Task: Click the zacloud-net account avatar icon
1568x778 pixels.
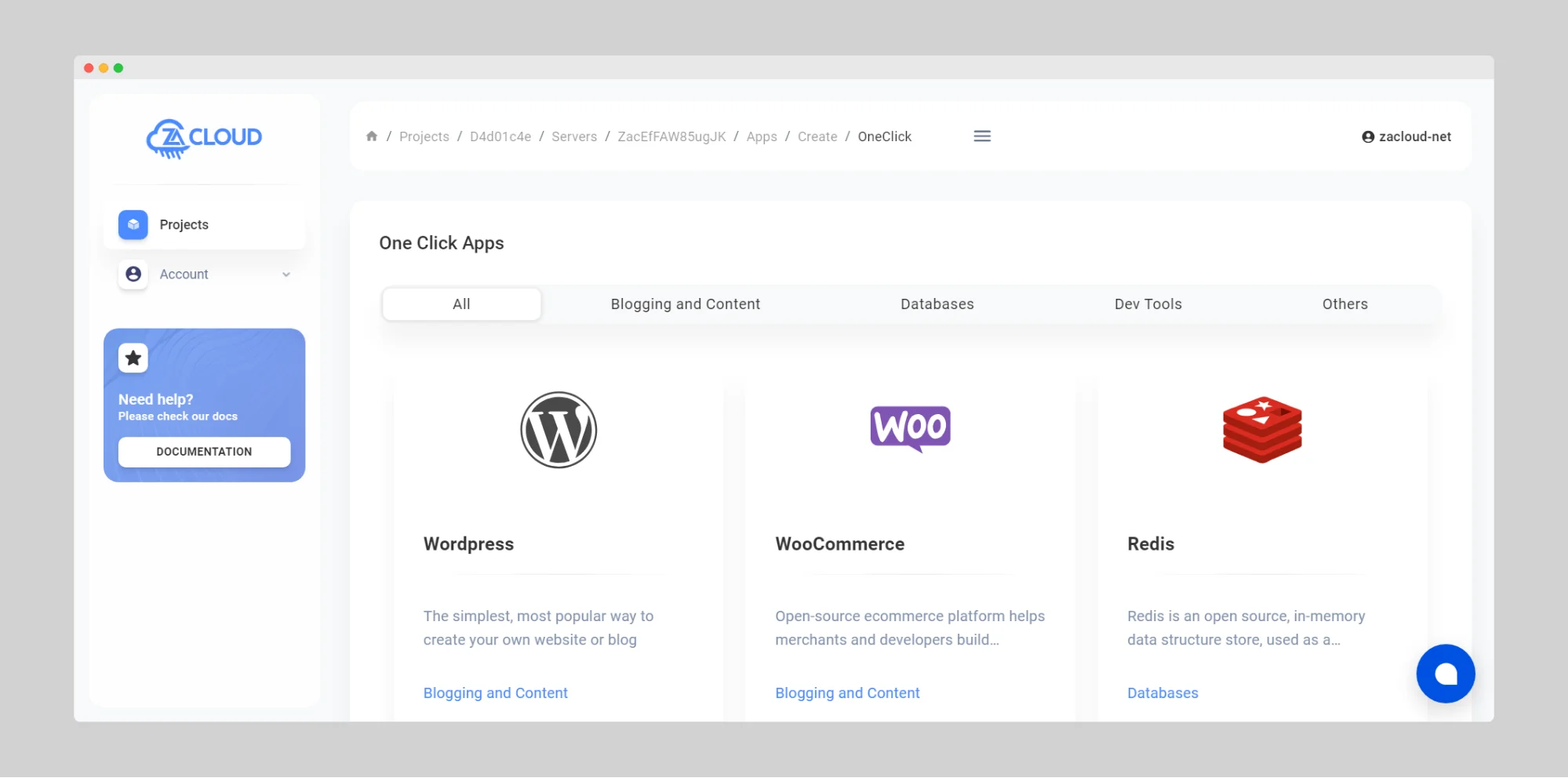Action: tap(1367, 136)
